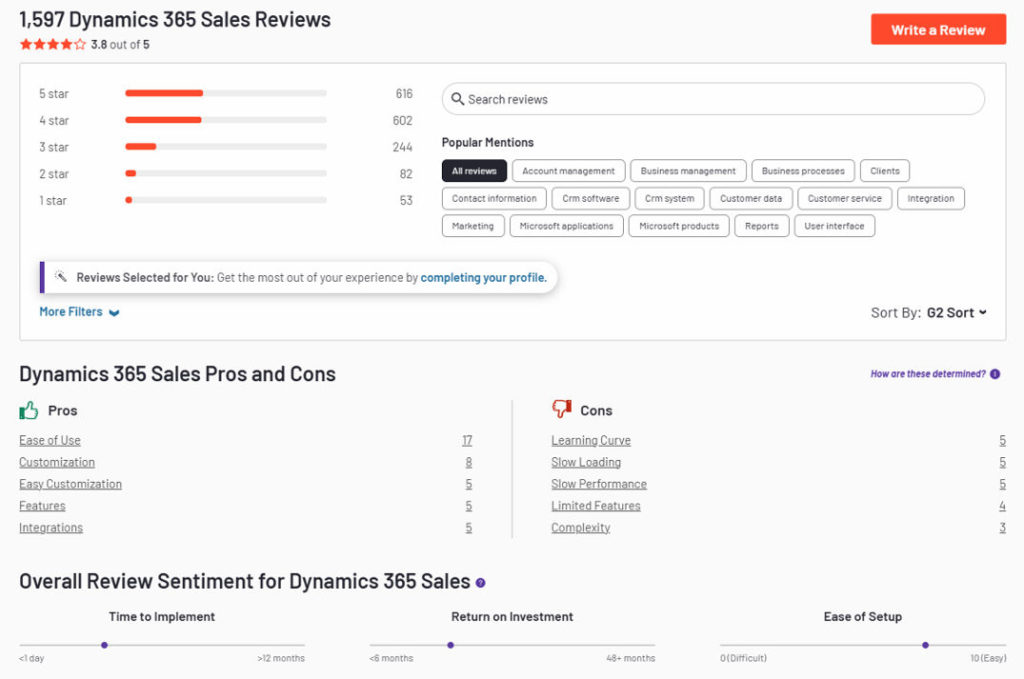Open the Slow Performance con link

pyautogui.click(x=599, y=484)
